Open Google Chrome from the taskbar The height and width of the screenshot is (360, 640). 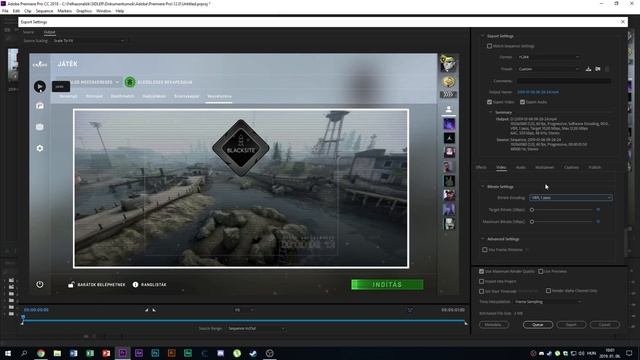pyautogui.click(x=41, y=353)
